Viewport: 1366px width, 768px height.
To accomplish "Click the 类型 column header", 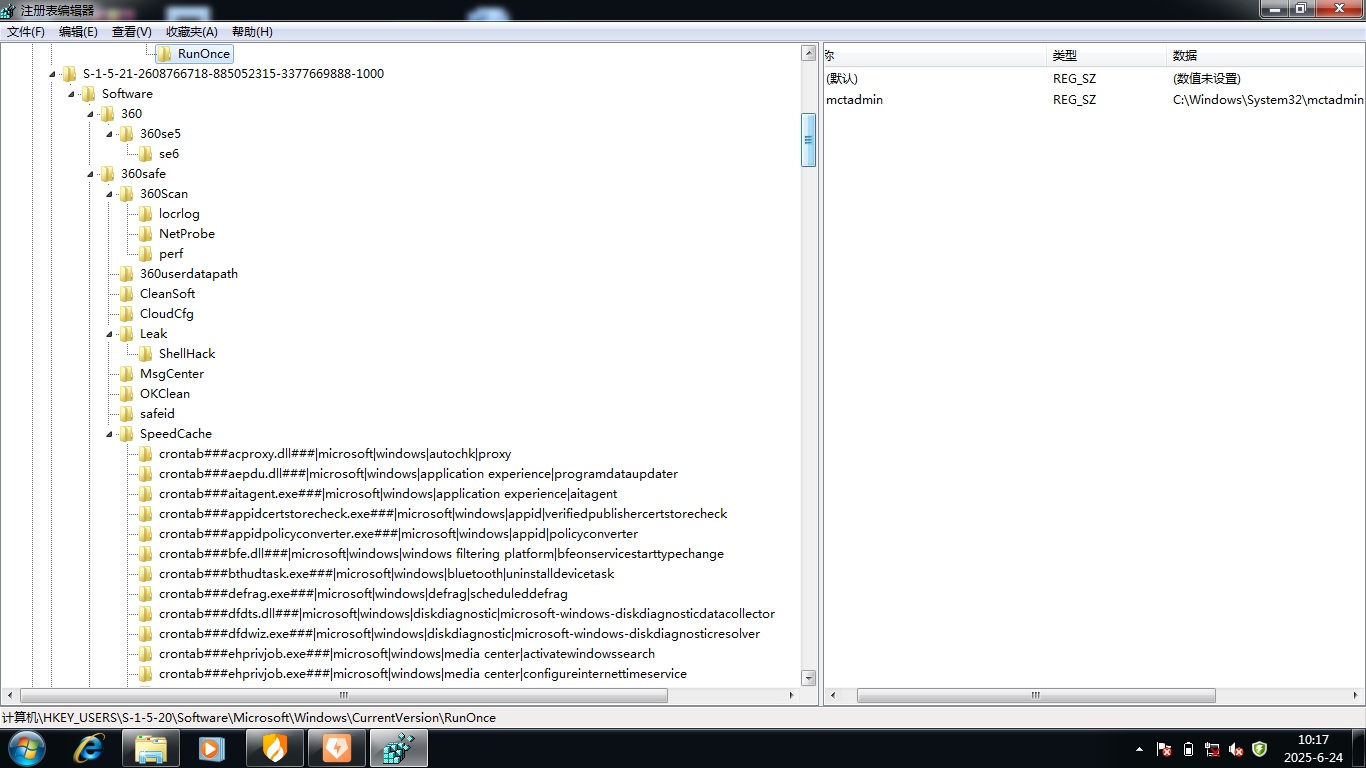I will pyautogui.click(x=1065, y=56).
